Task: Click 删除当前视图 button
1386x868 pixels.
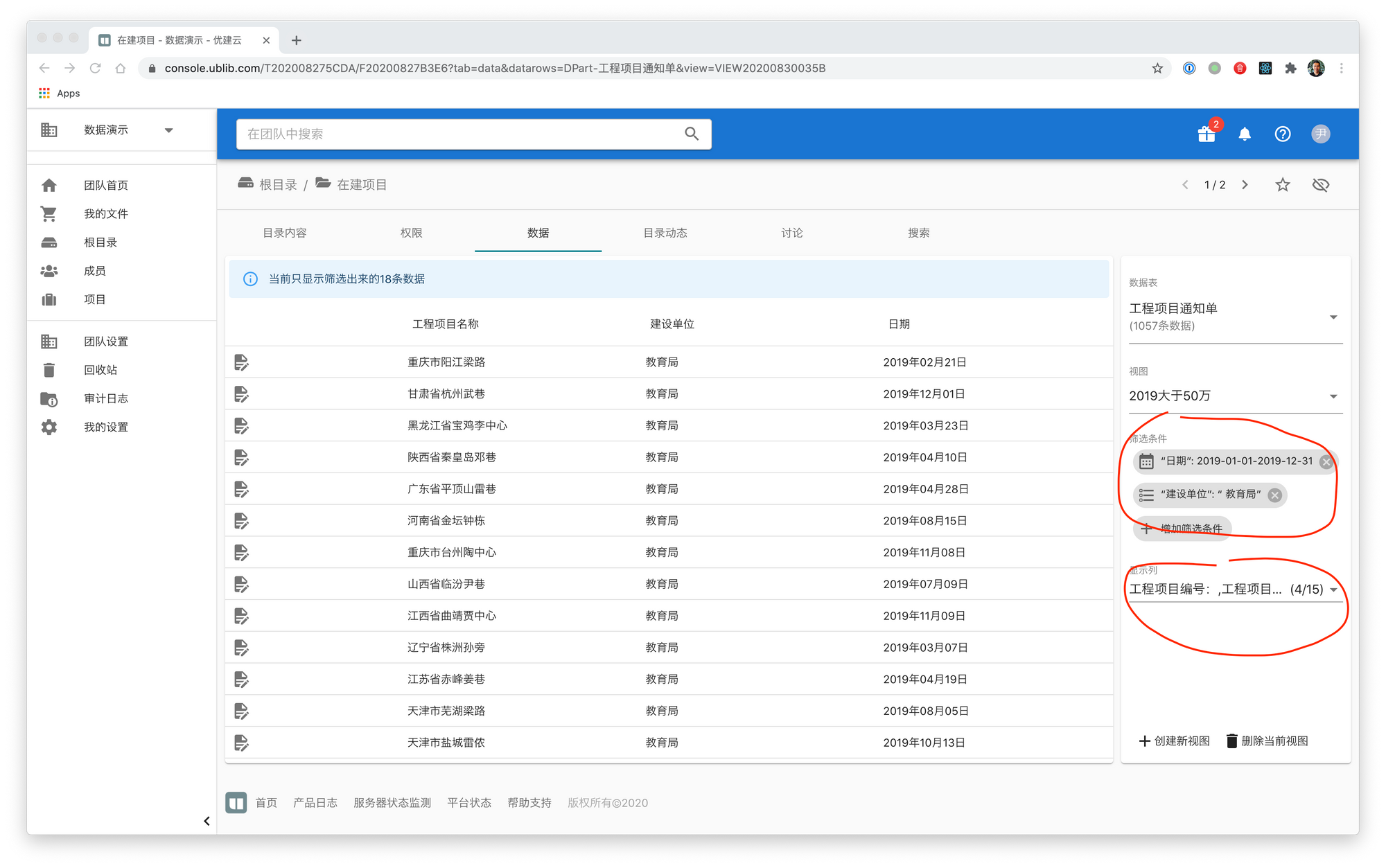Action: [x=1267, y=741]
